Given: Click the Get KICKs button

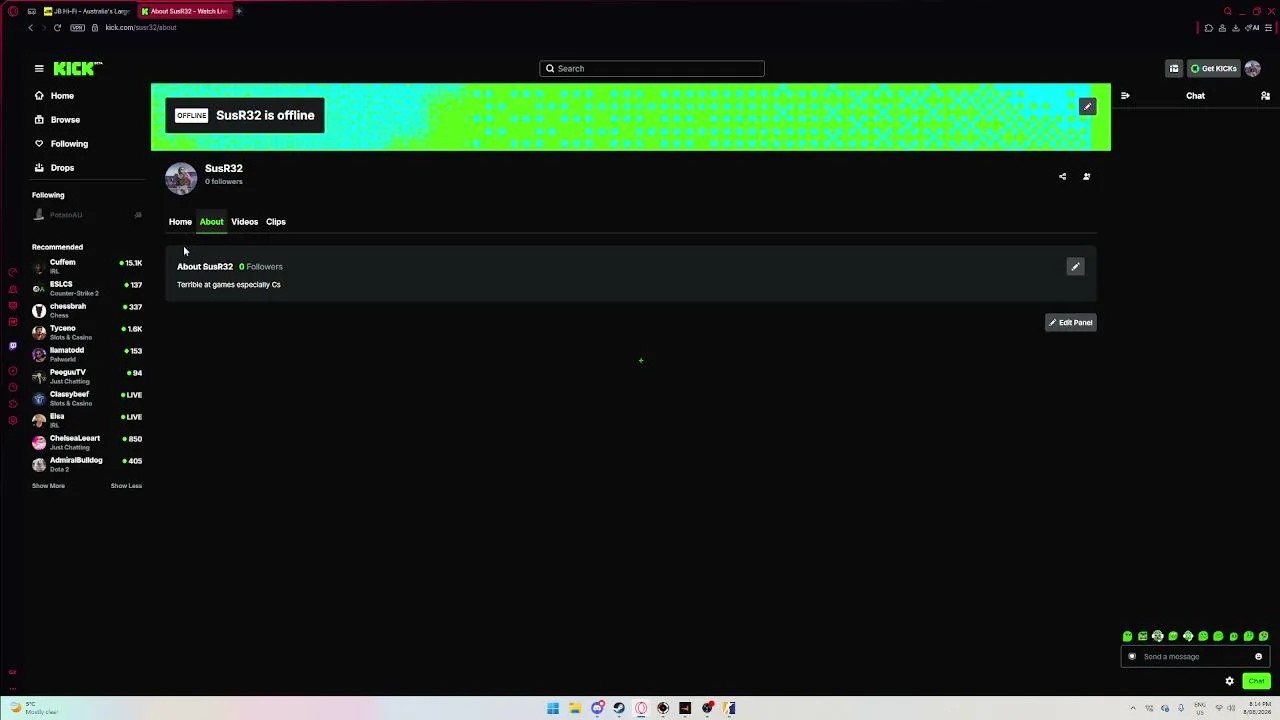Looking at the screenshot, I should 1213,69.
